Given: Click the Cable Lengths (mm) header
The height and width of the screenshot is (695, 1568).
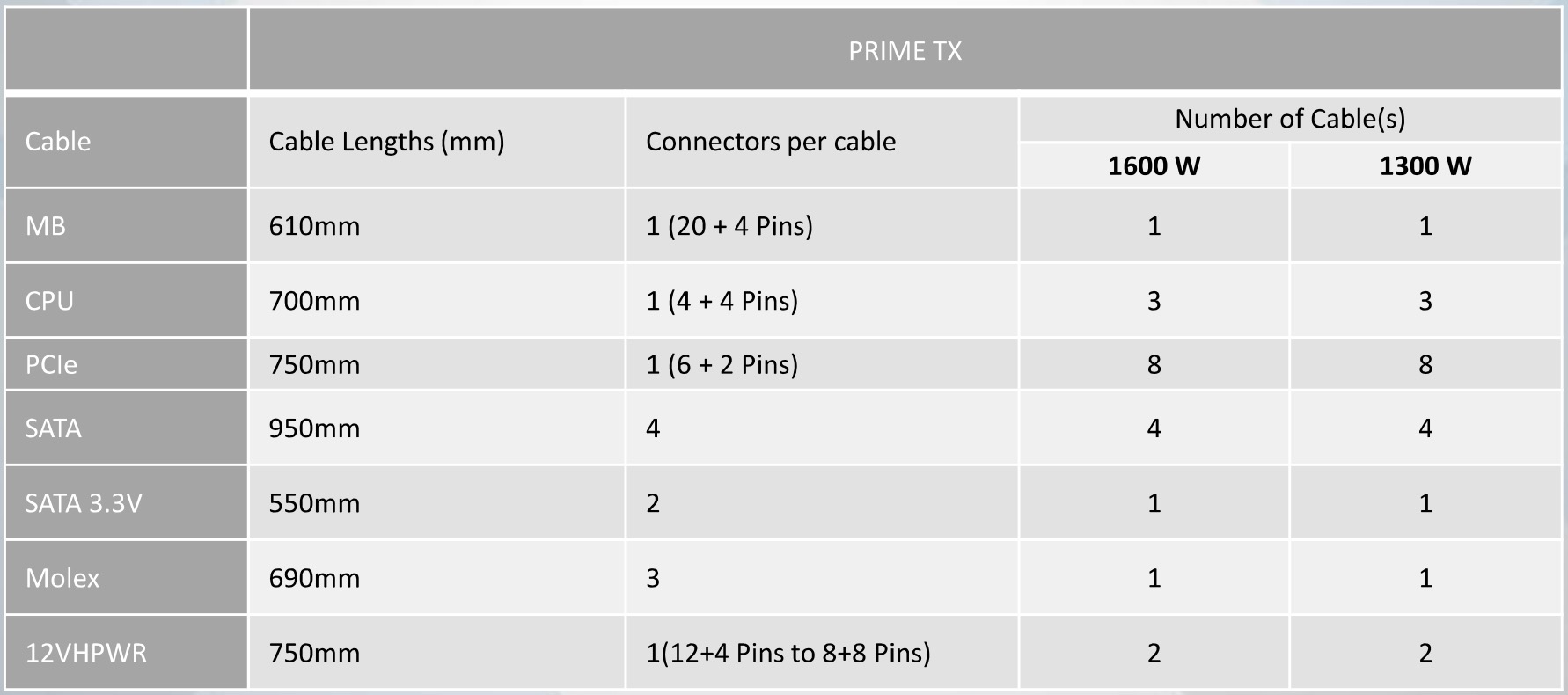Looking at the screenshot, I should point(386,142).
